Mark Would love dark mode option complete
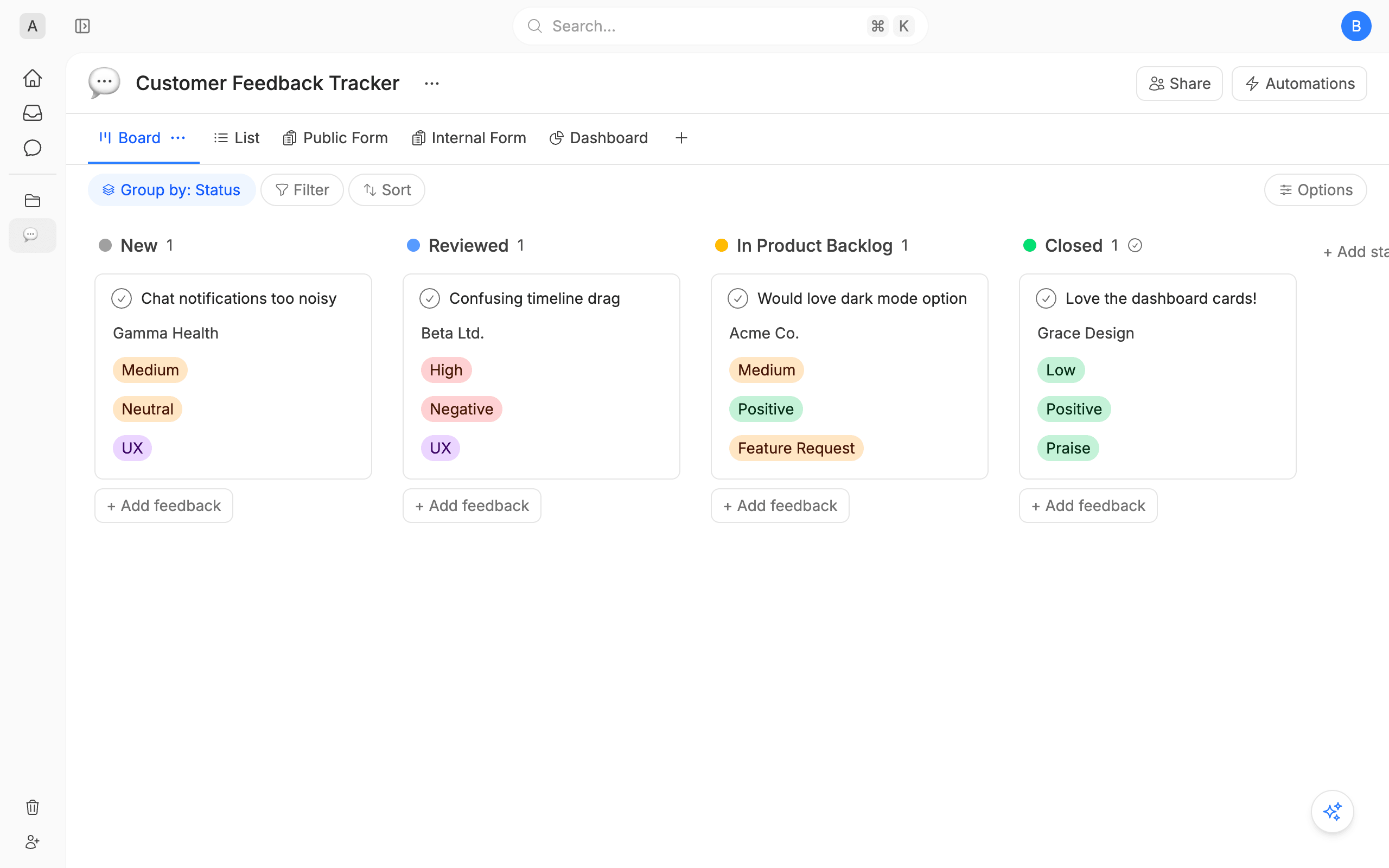Viewport: 1389px width, 868px height. coord(738,298)
